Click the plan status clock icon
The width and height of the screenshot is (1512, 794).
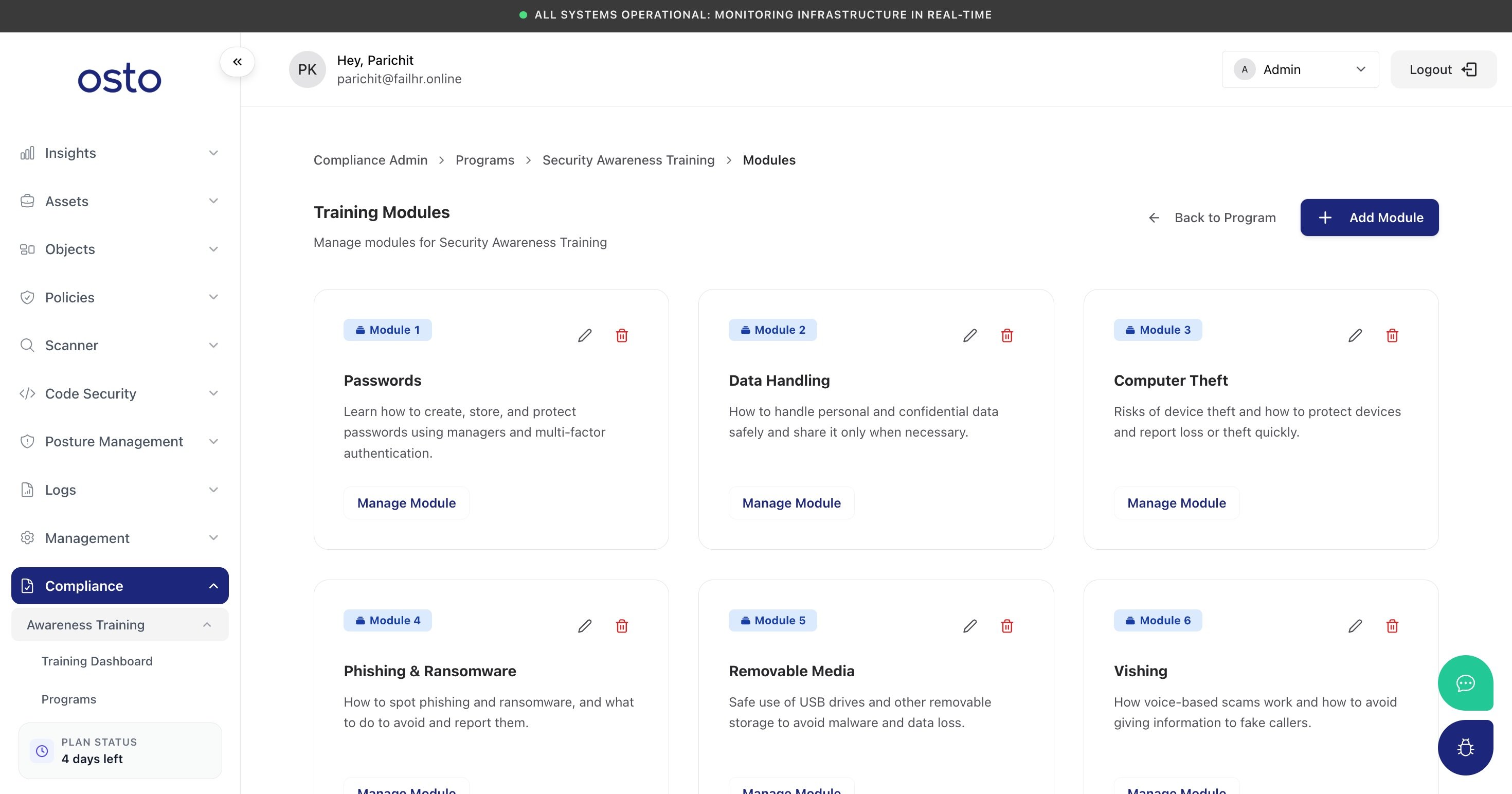point(42,751)
